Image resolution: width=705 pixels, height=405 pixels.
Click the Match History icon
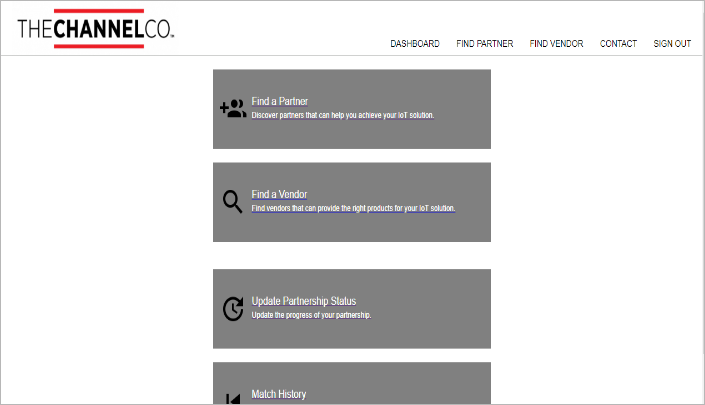click(x=233, y=399)
